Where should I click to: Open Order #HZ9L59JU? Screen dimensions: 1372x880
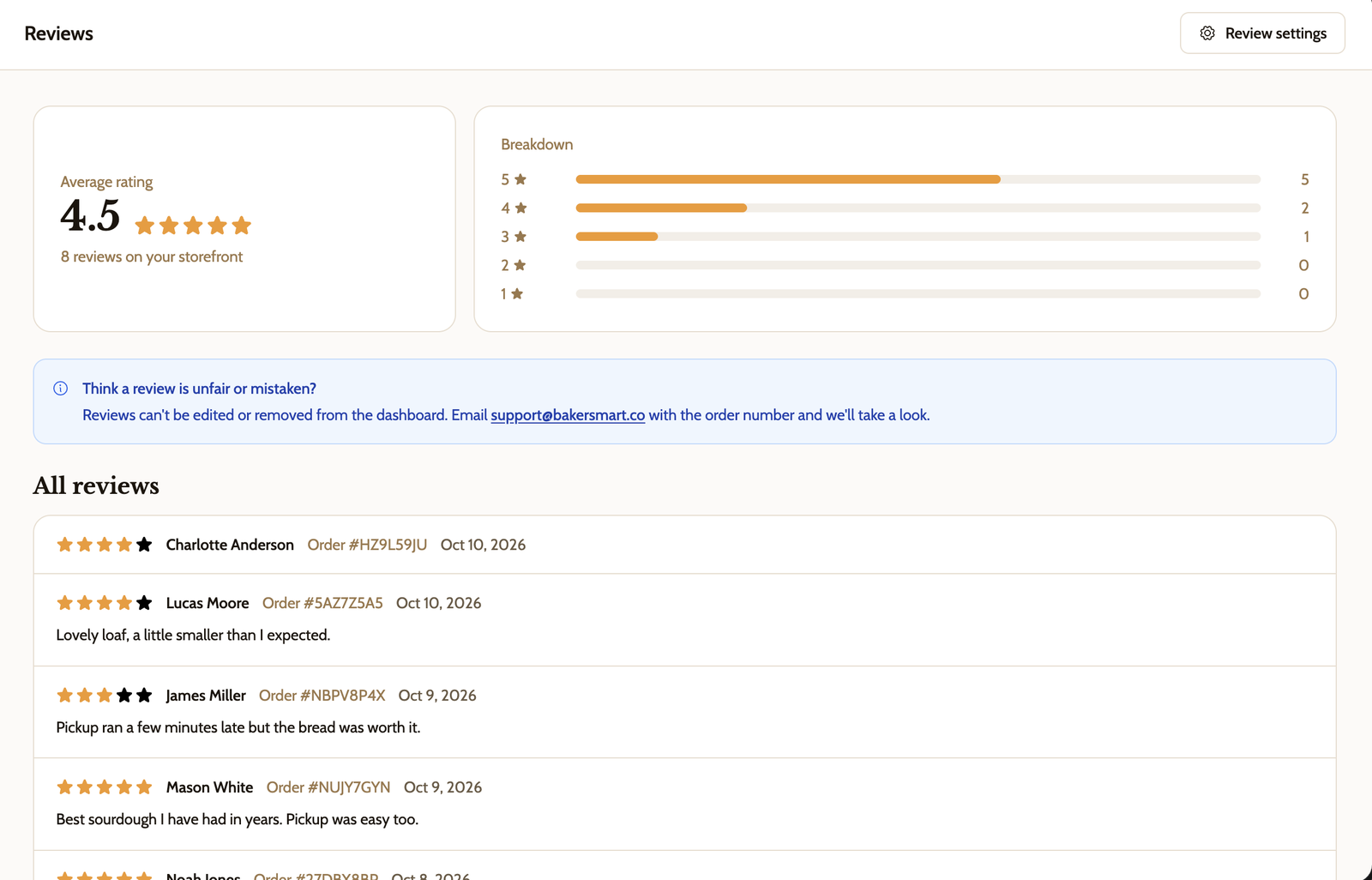click(367, 545)
